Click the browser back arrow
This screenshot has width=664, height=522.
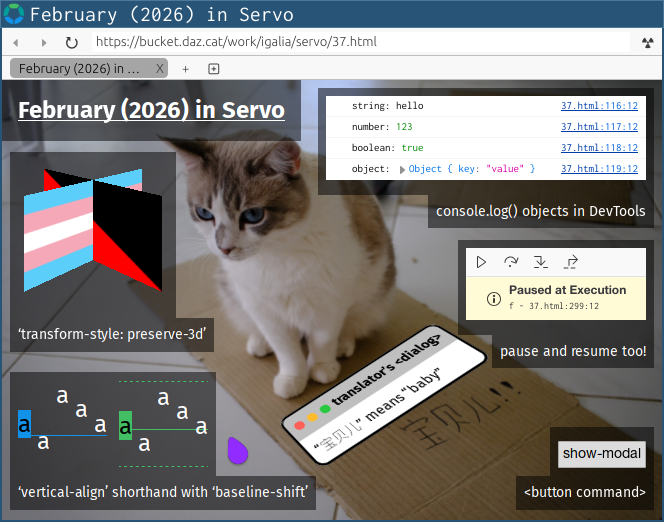[16, 43]
